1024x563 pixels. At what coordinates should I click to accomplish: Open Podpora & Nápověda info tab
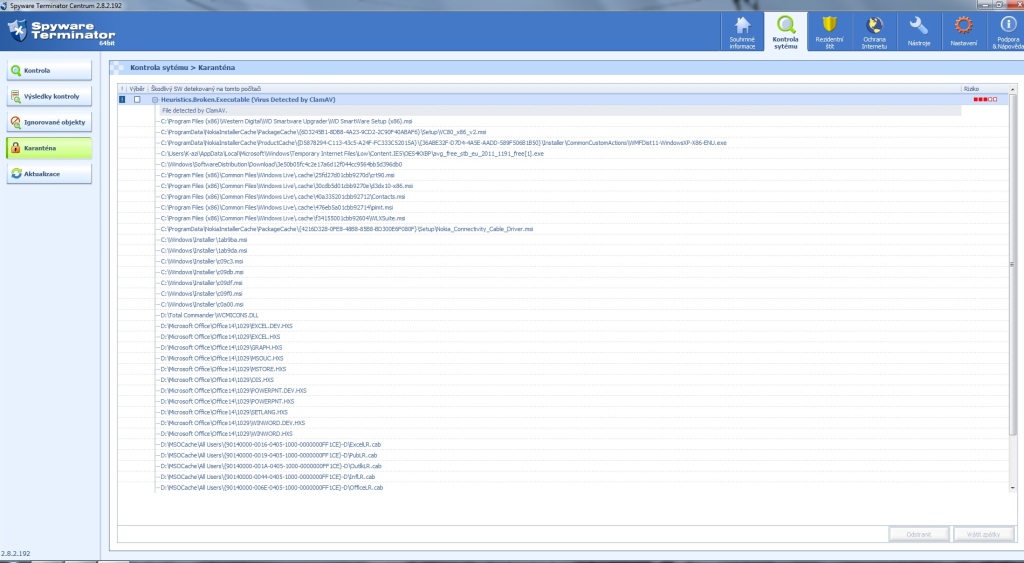(x=1008, y=32)
